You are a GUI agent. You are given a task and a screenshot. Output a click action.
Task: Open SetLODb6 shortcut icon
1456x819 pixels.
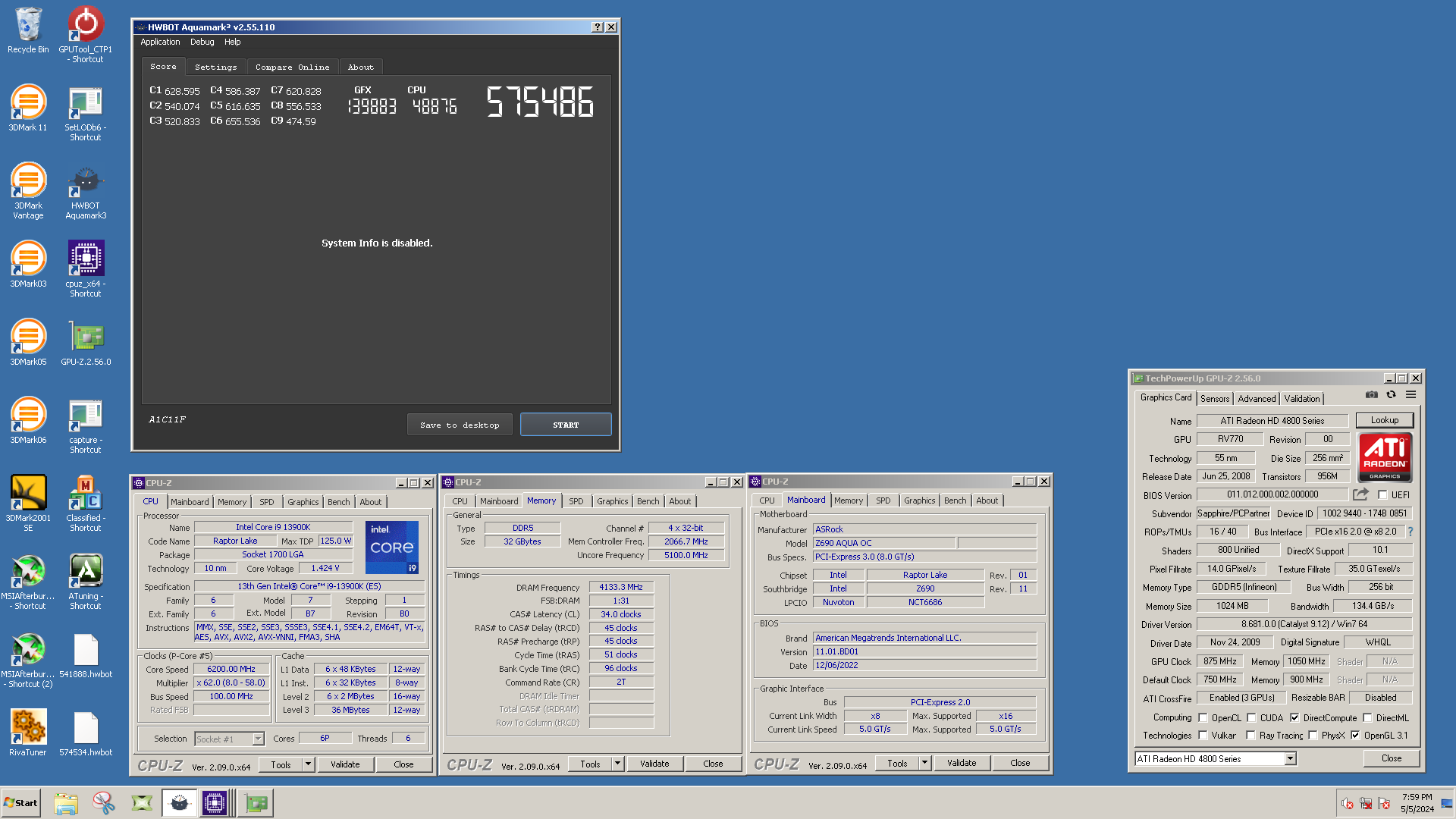(86, 113)
